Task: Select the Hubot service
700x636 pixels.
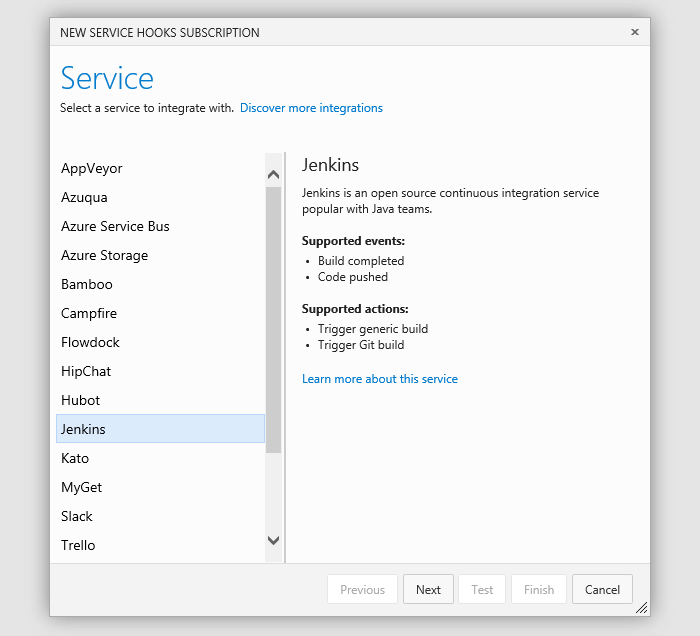Action: point(160,400)
